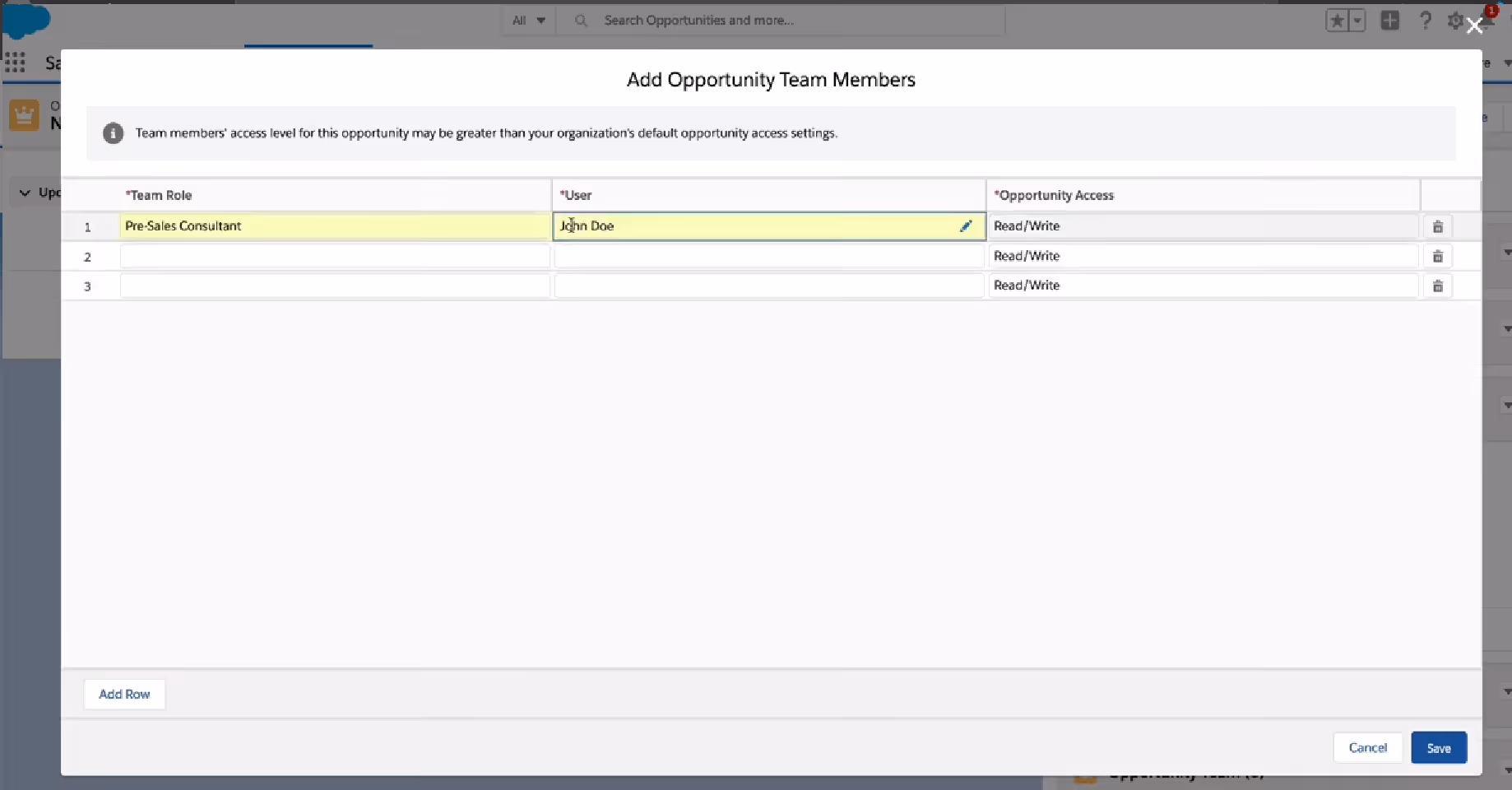Viewport: 1512px width, 790px height.
Task: Save the opportunity team members
Action: [1438, 747]
